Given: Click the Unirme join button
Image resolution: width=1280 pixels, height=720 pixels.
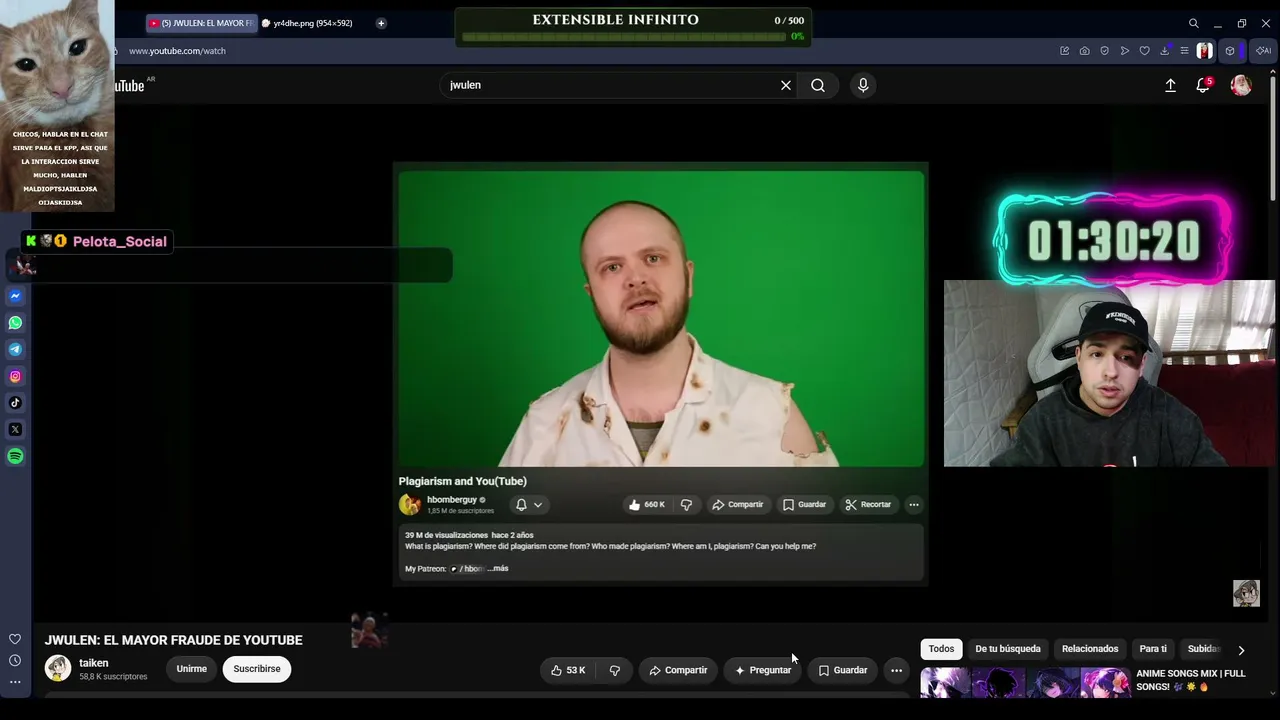Looking at the screenshot, I should [x=191, y=669].
